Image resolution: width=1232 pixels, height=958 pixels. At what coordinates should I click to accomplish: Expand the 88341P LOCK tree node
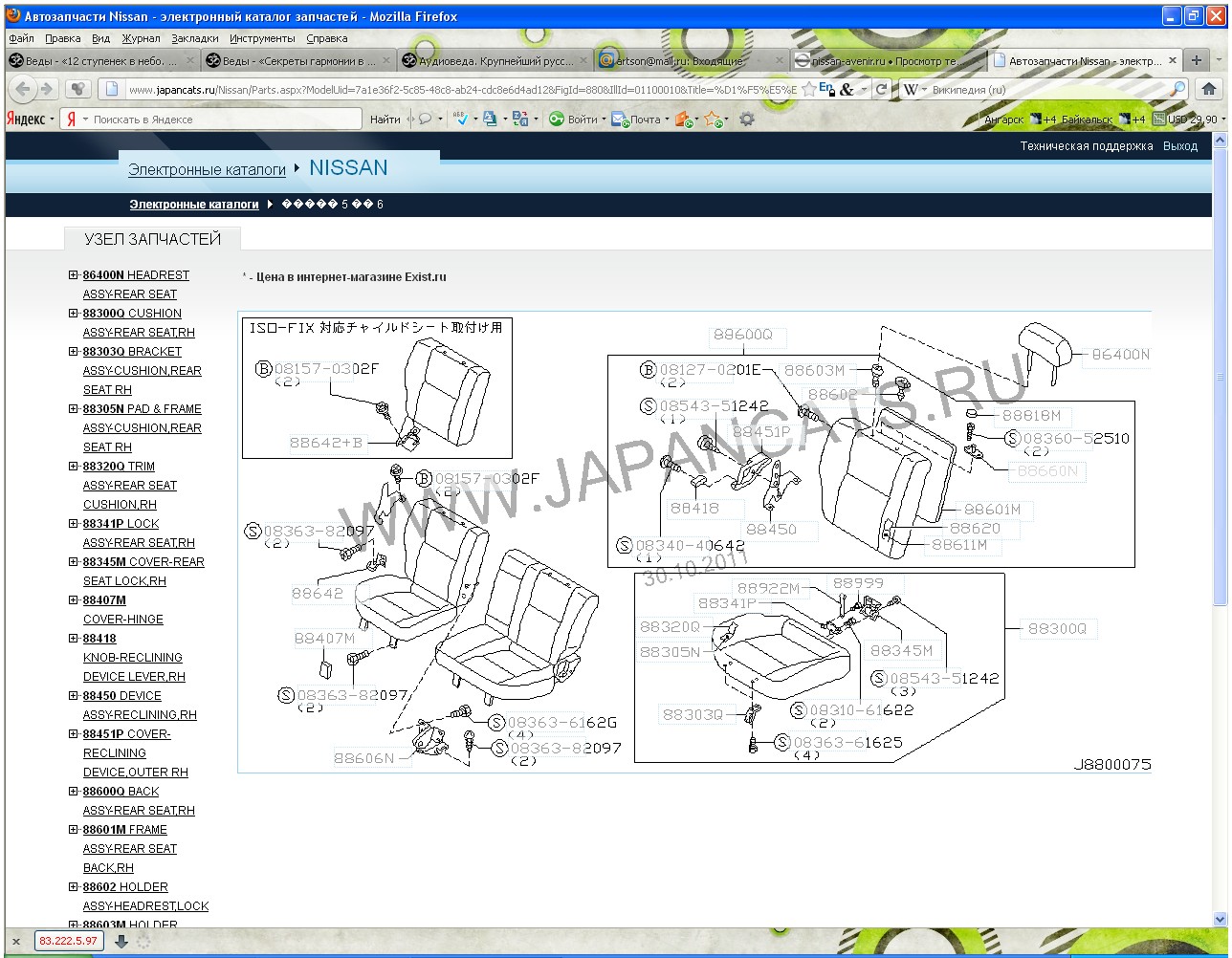point(74,523)
